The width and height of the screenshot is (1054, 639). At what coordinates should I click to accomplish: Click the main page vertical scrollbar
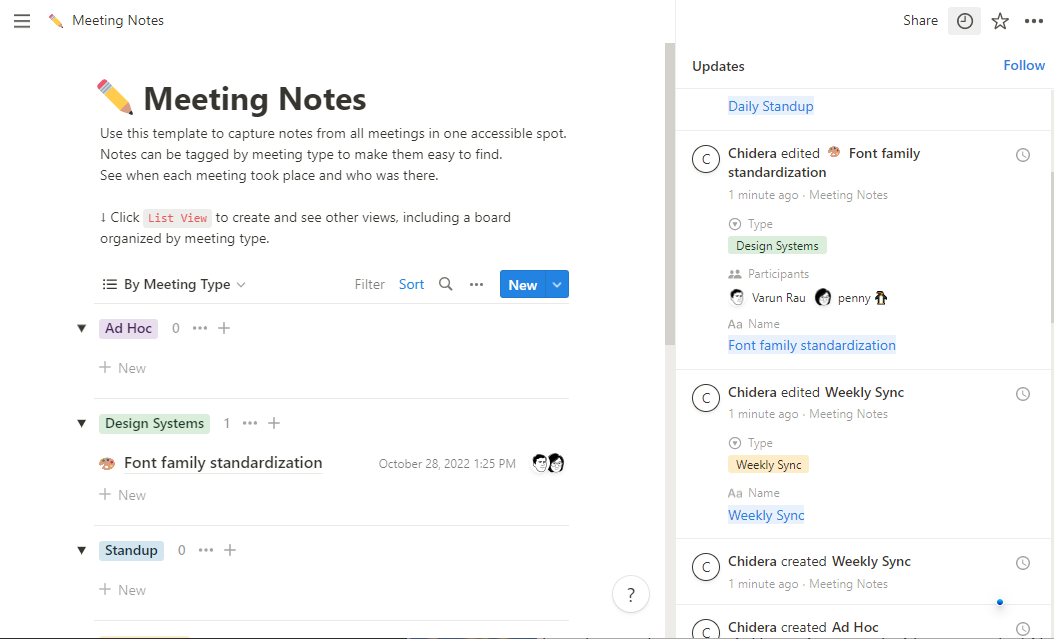(x=670, y=195)
